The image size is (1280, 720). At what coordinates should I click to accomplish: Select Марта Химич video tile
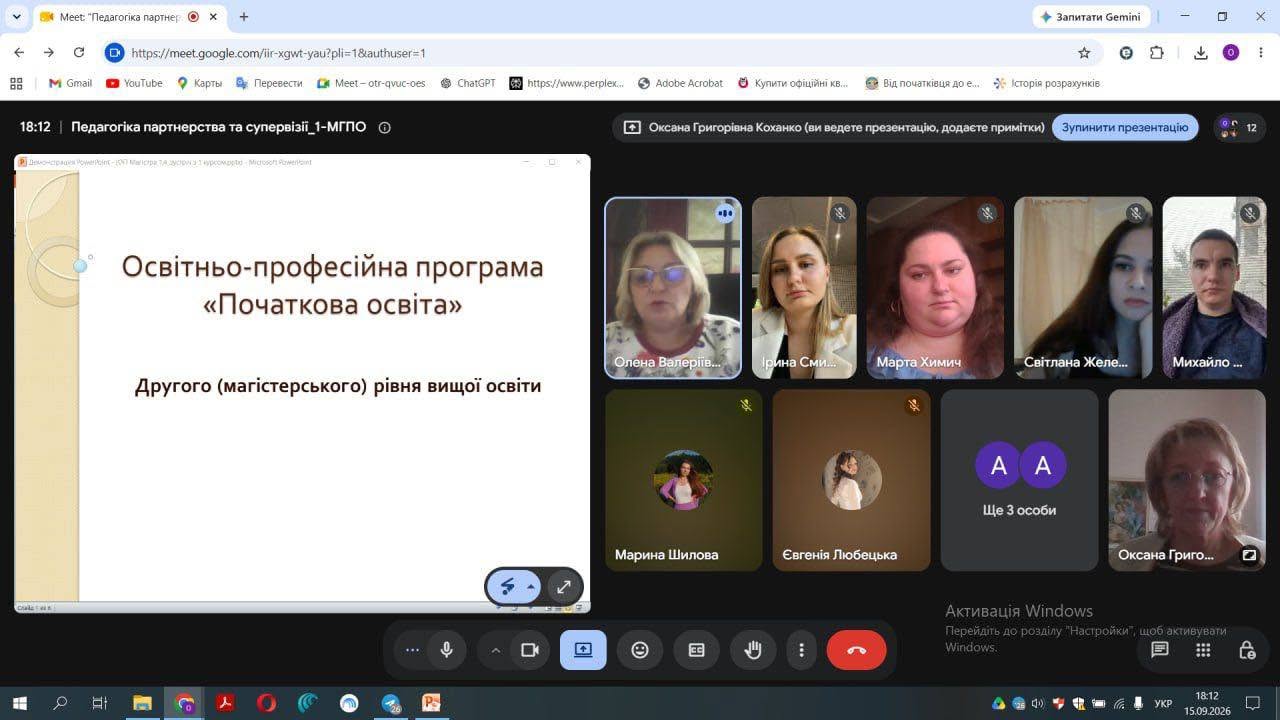coord(935,288)
